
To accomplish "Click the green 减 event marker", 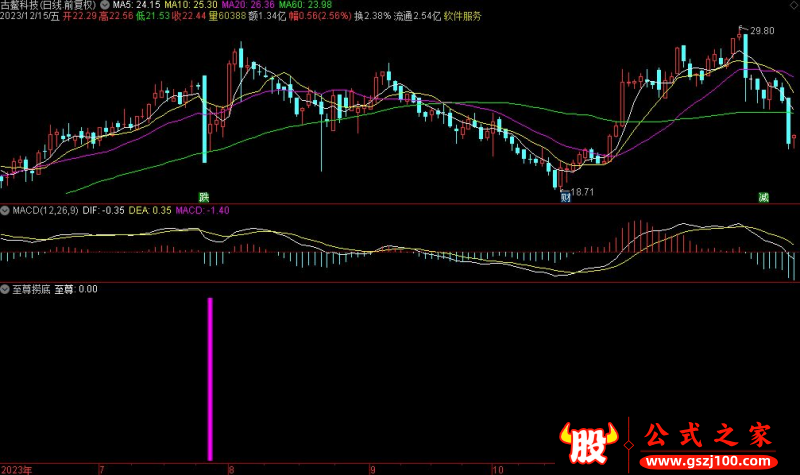I will coord(764,197).
